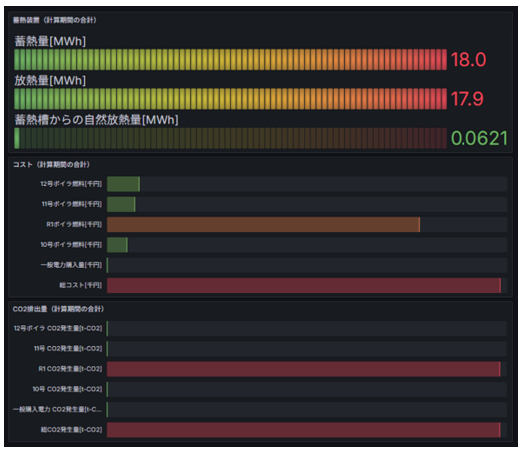Click the 一般購入電力 CO2発生量 bar track
Viewport: 521px width, 449px height.
[307, 410]
